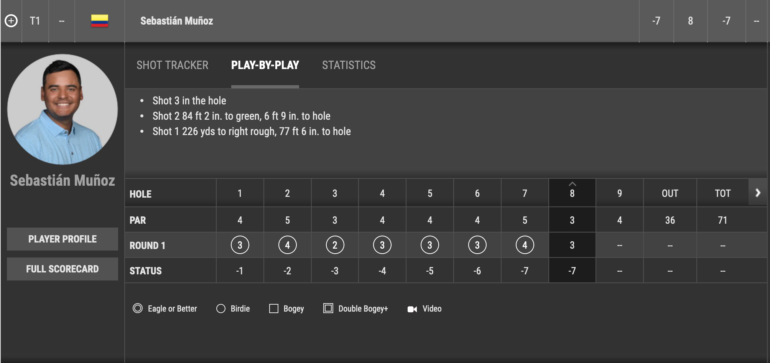Click the Bogey square legend icon
This screenshot has height=363, width=770.
(274, 309)
